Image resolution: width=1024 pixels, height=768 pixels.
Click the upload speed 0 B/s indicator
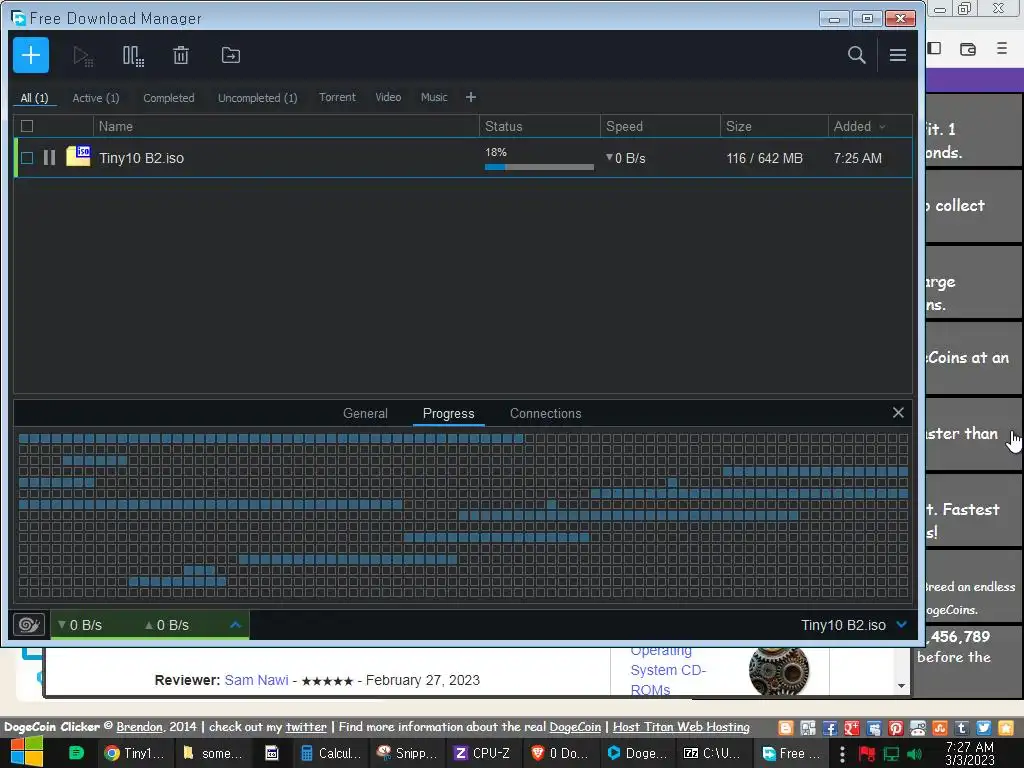pos(167,625)
